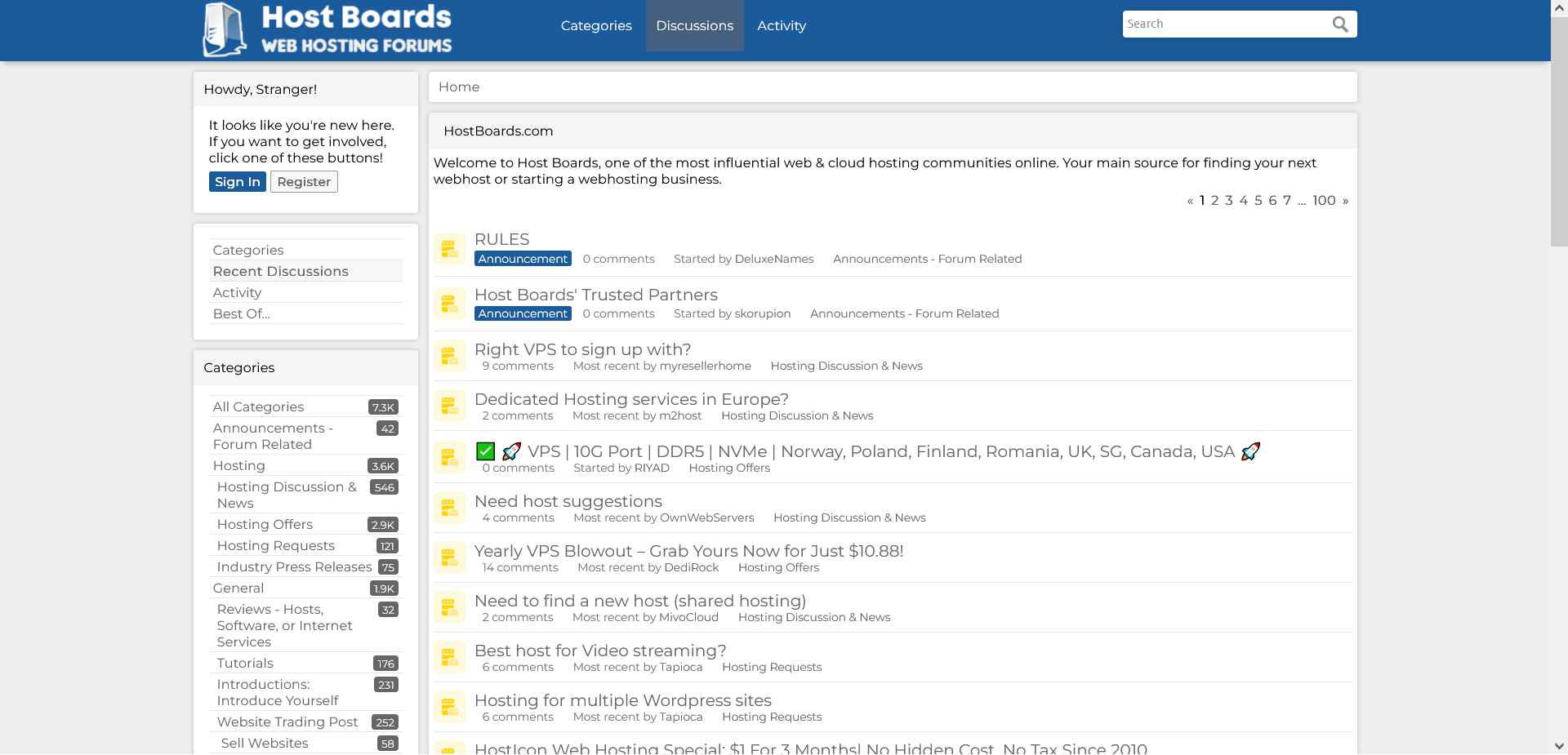Open Best Of... in sidebar menu

241,314
